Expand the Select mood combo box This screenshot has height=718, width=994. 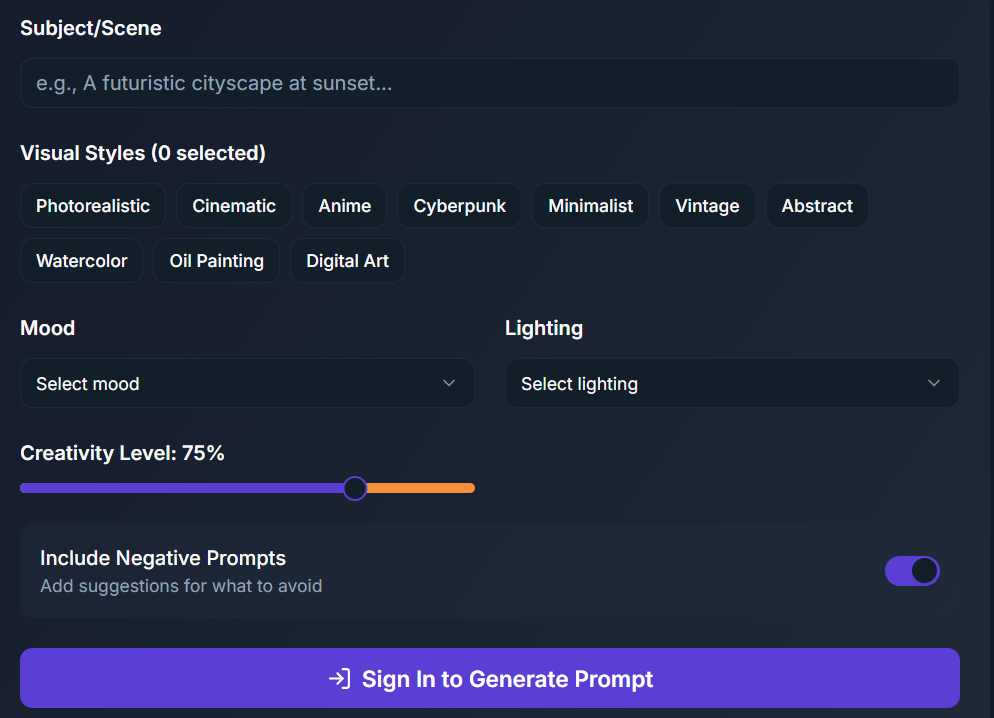point(247,383)
